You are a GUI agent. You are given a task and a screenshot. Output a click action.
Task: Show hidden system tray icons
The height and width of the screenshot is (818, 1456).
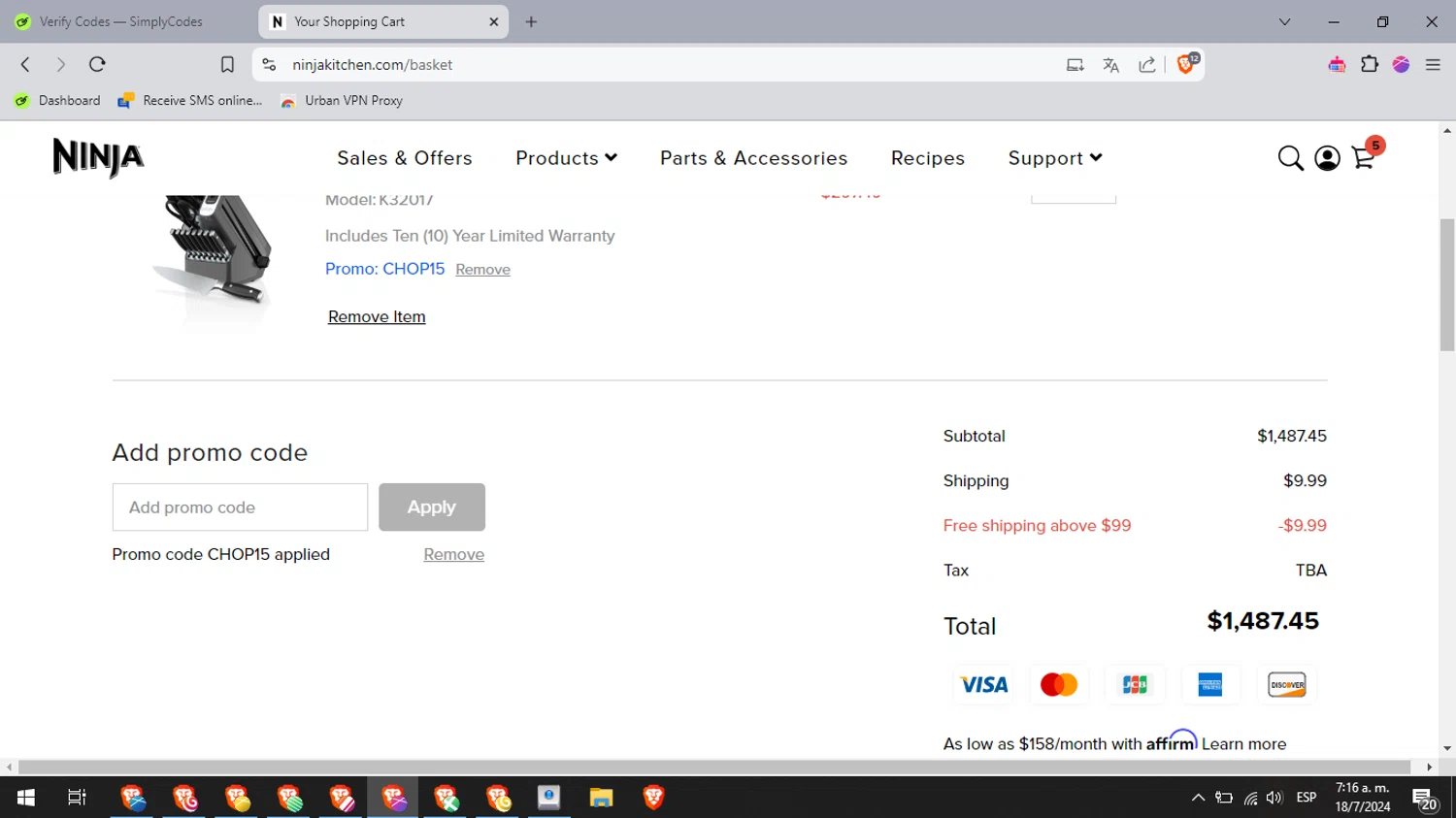tap(1198, 798)
